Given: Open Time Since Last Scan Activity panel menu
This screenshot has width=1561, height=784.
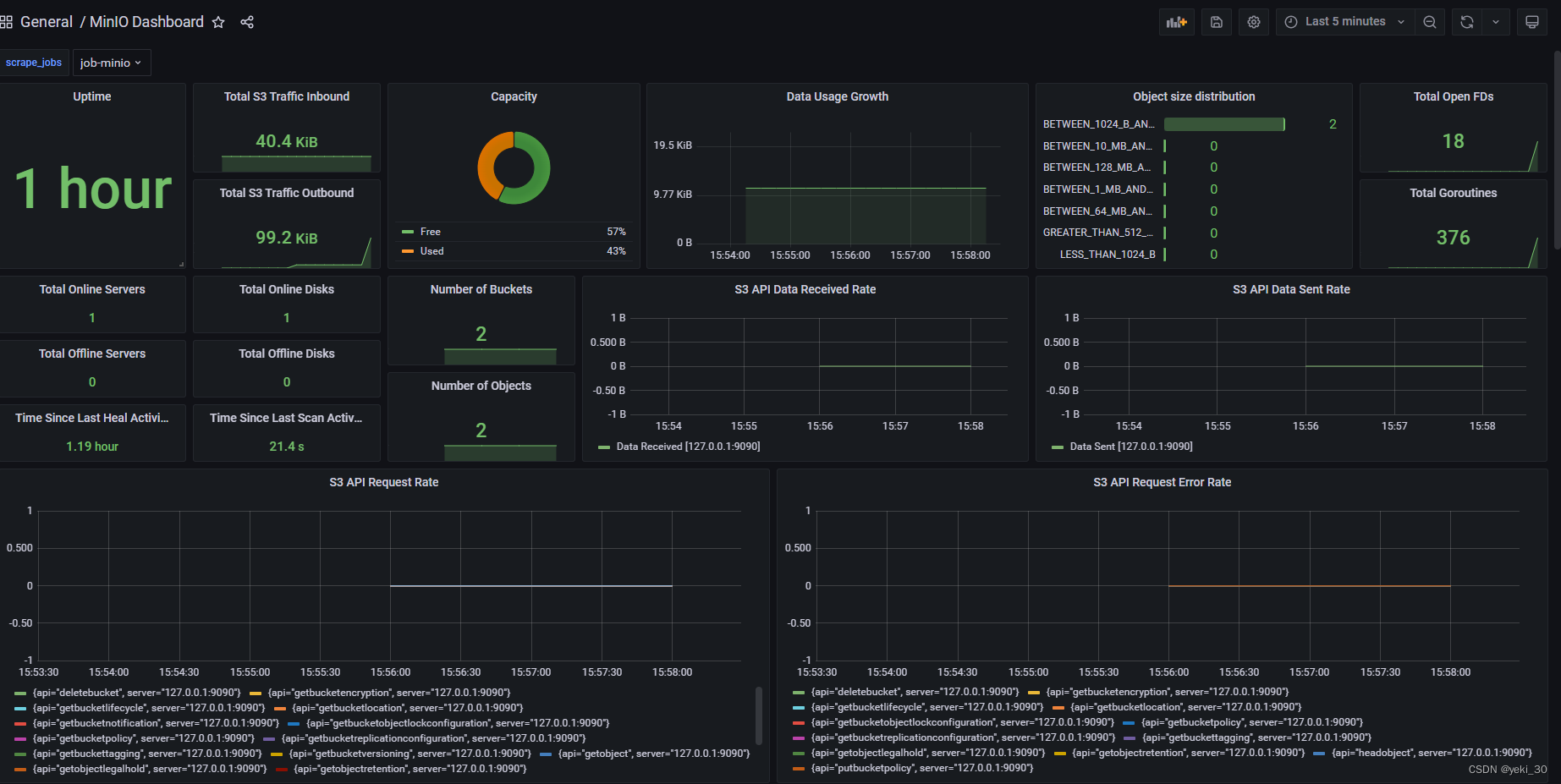Looking at the screenshot, I should click(287, 418).
